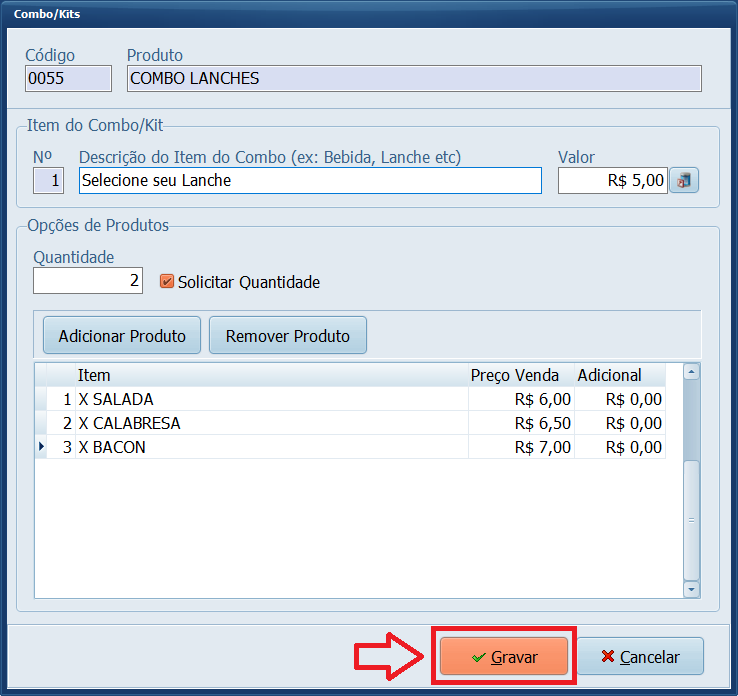Select the X SALADA row

click(351, 399)
